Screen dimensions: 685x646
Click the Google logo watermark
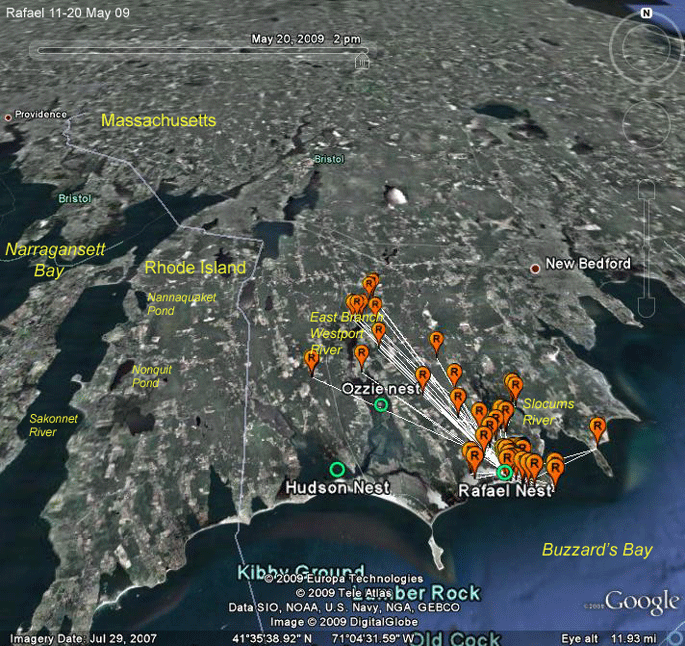(x=642, y=601)
